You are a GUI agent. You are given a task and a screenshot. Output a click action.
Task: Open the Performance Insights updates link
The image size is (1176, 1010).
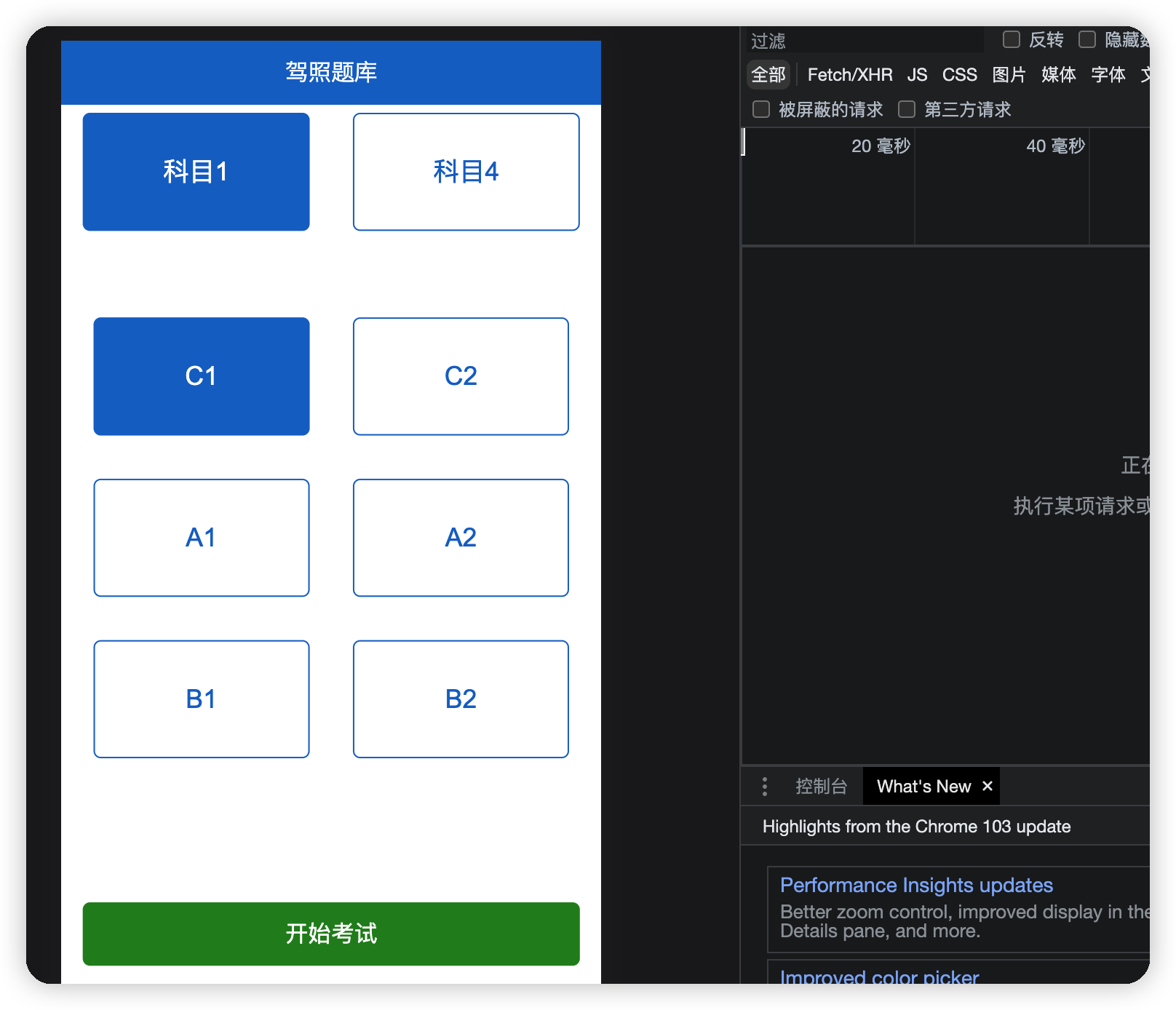click(x=916, y=885)
